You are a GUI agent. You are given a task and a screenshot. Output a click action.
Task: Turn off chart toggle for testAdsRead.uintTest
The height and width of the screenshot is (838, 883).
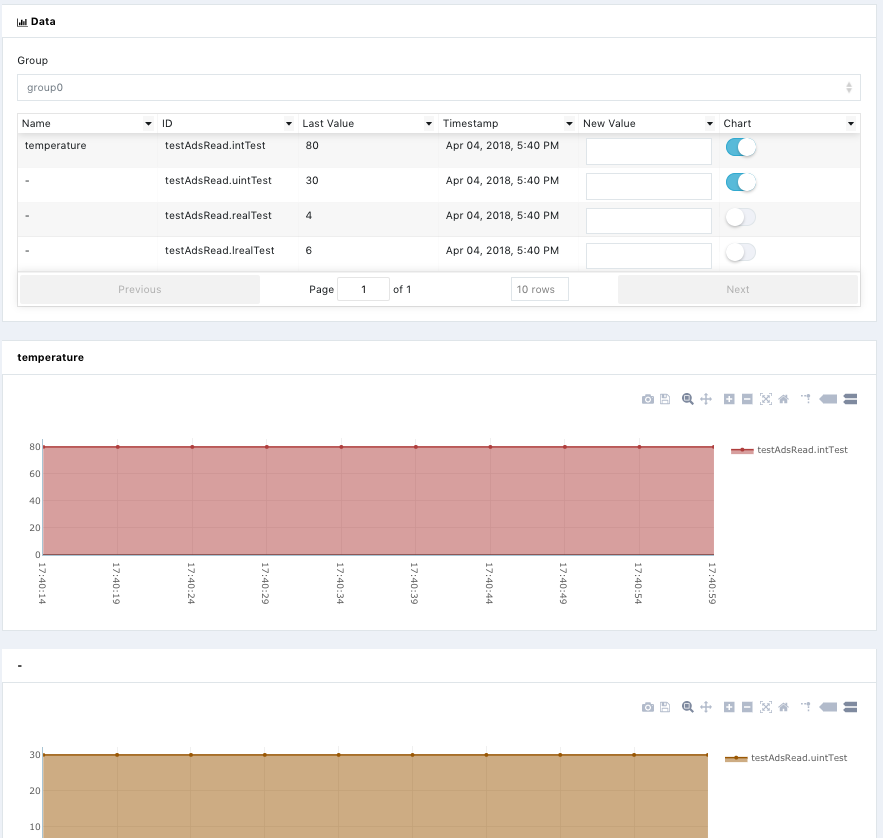pos(740,182)
